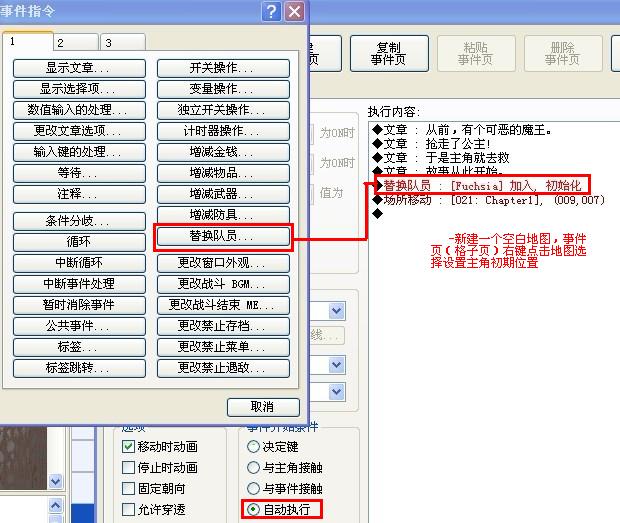Open the 增减武器 command
This screenshot has height=523, width=620.
pos(223,194)
